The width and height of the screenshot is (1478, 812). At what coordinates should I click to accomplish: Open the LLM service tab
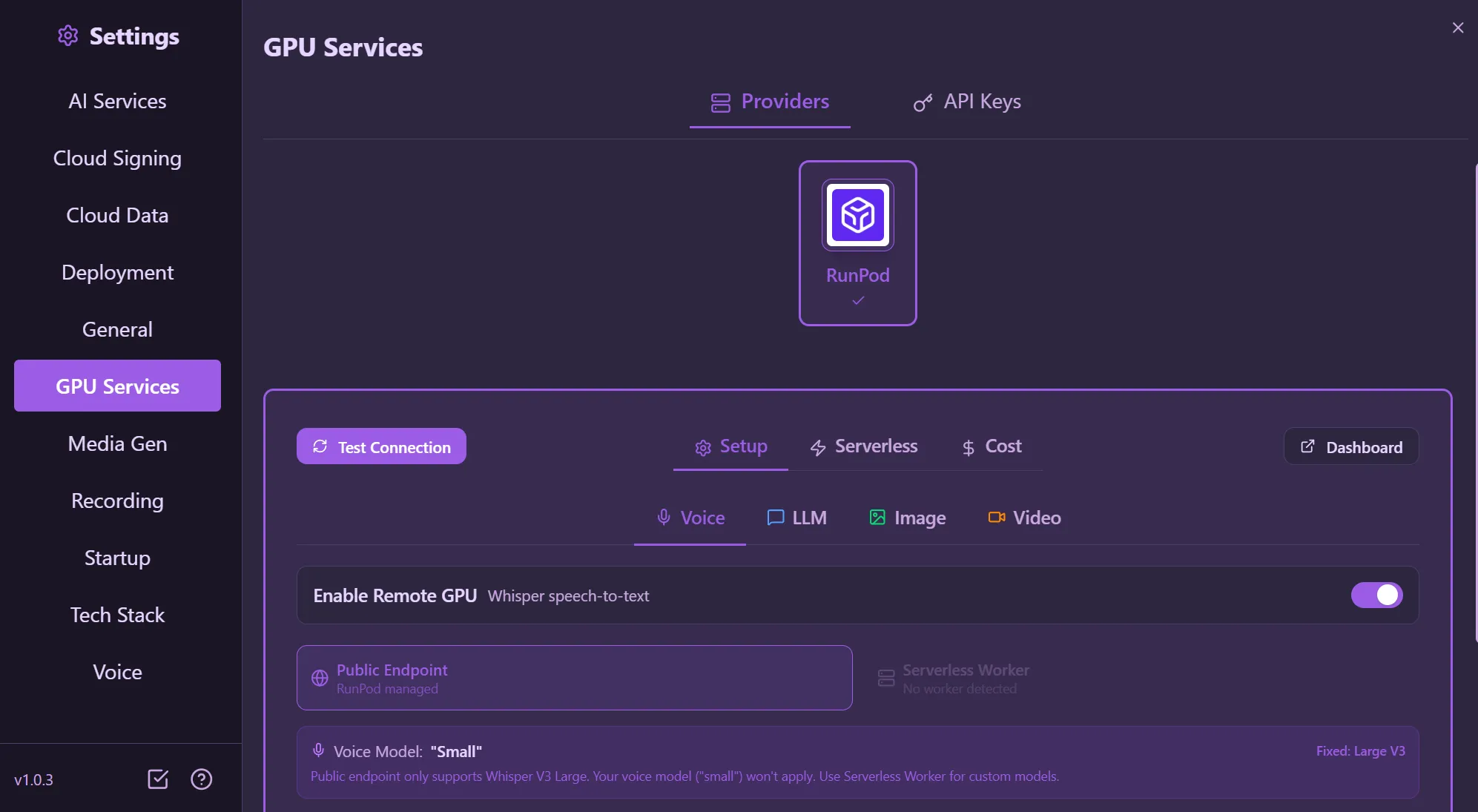[796, 518]
